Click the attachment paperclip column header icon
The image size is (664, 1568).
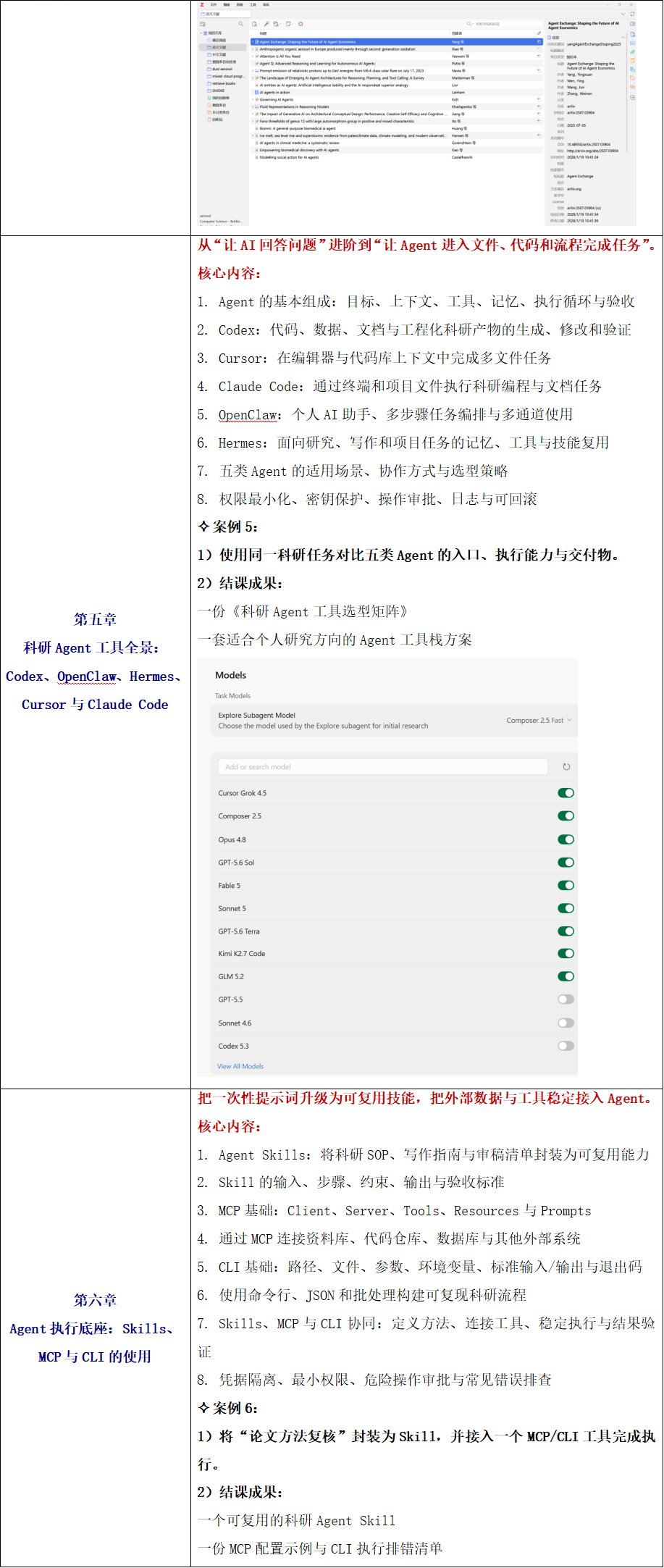point(539,33)
